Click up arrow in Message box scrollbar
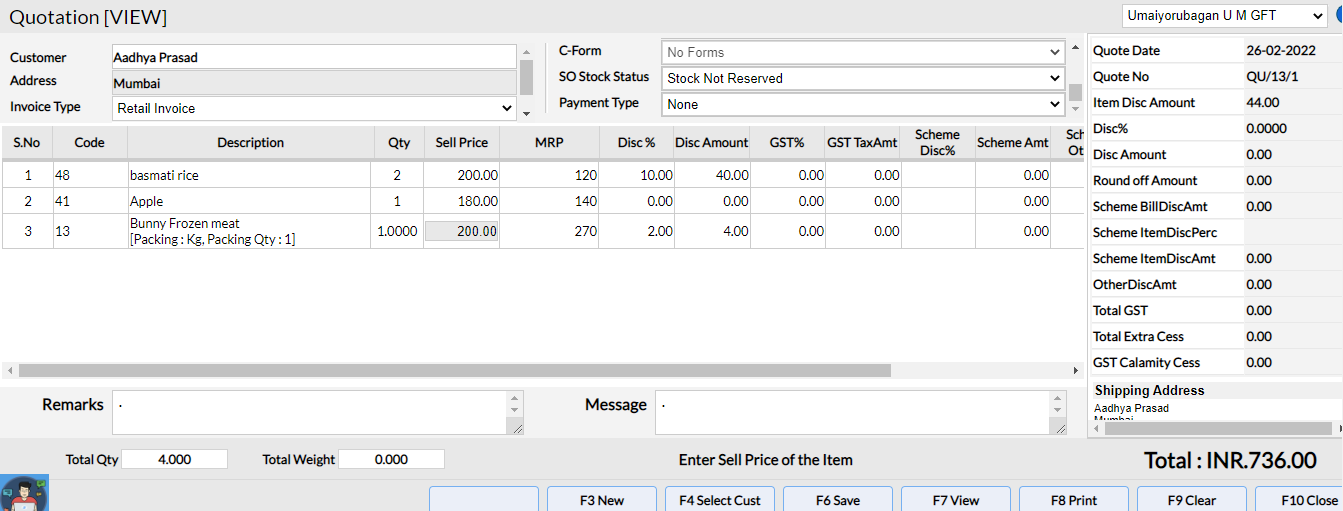 (x=1059, y=398)
